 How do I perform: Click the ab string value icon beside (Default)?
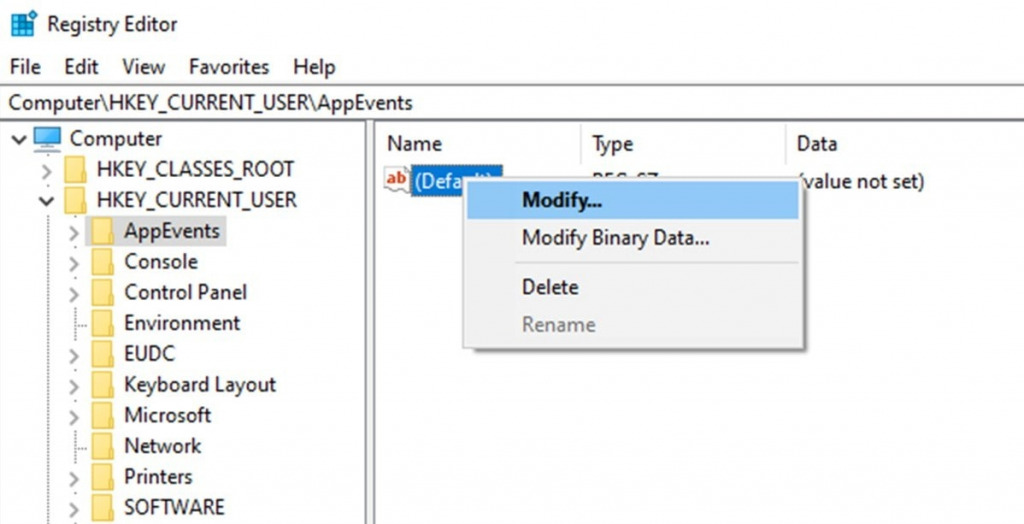pyautogui.click(x=397, y=180)
